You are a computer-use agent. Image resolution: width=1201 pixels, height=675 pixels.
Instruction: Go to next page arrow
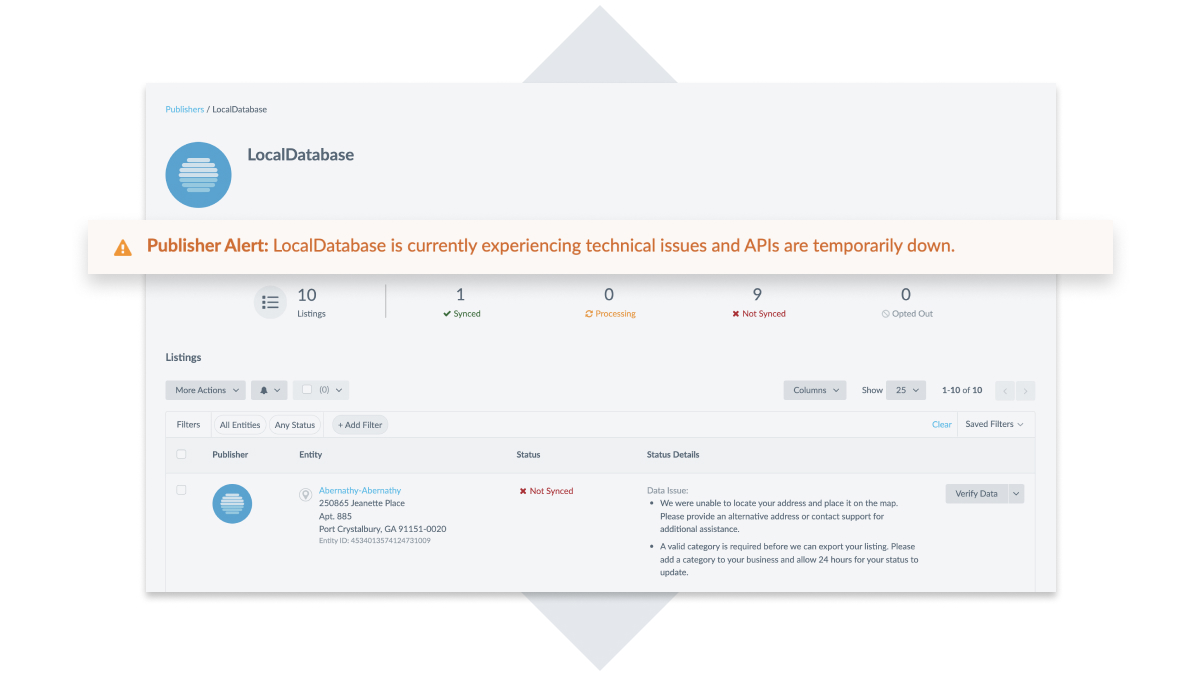tap(1025, 390)
